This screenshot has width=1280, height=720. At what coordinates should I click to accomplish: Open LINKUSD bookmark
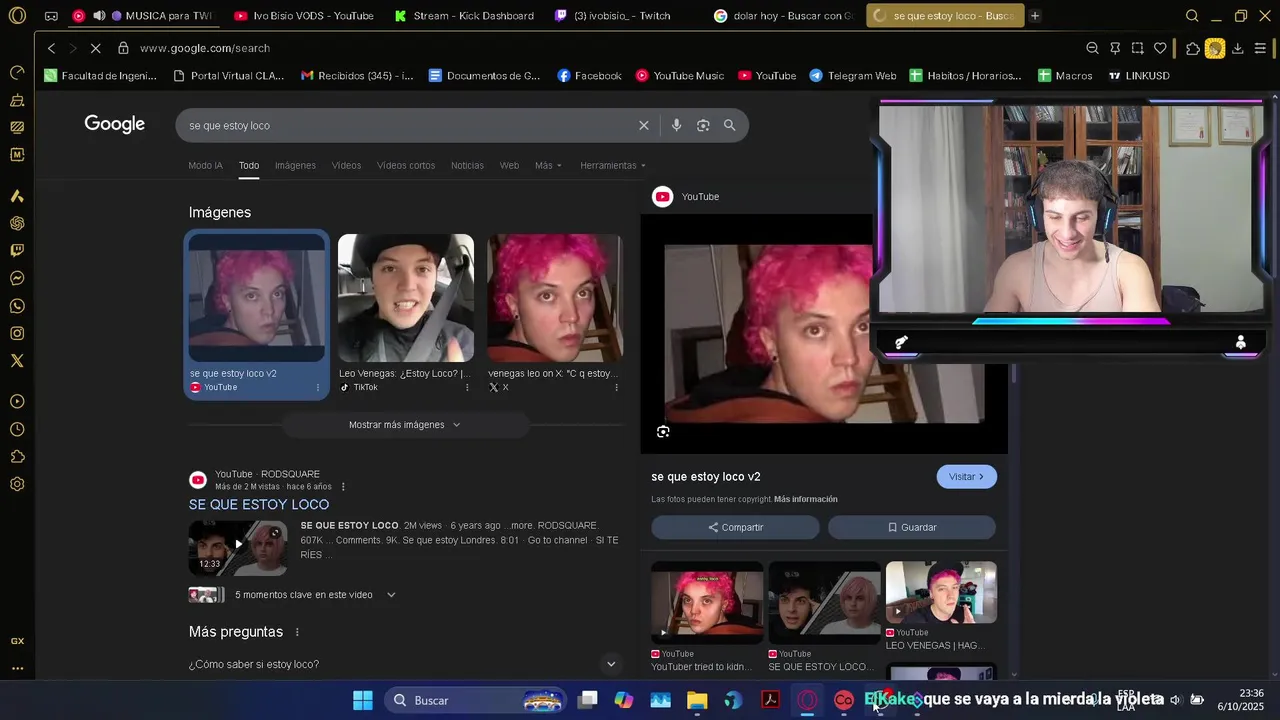pyautogui.click(x=1138, y=76)
